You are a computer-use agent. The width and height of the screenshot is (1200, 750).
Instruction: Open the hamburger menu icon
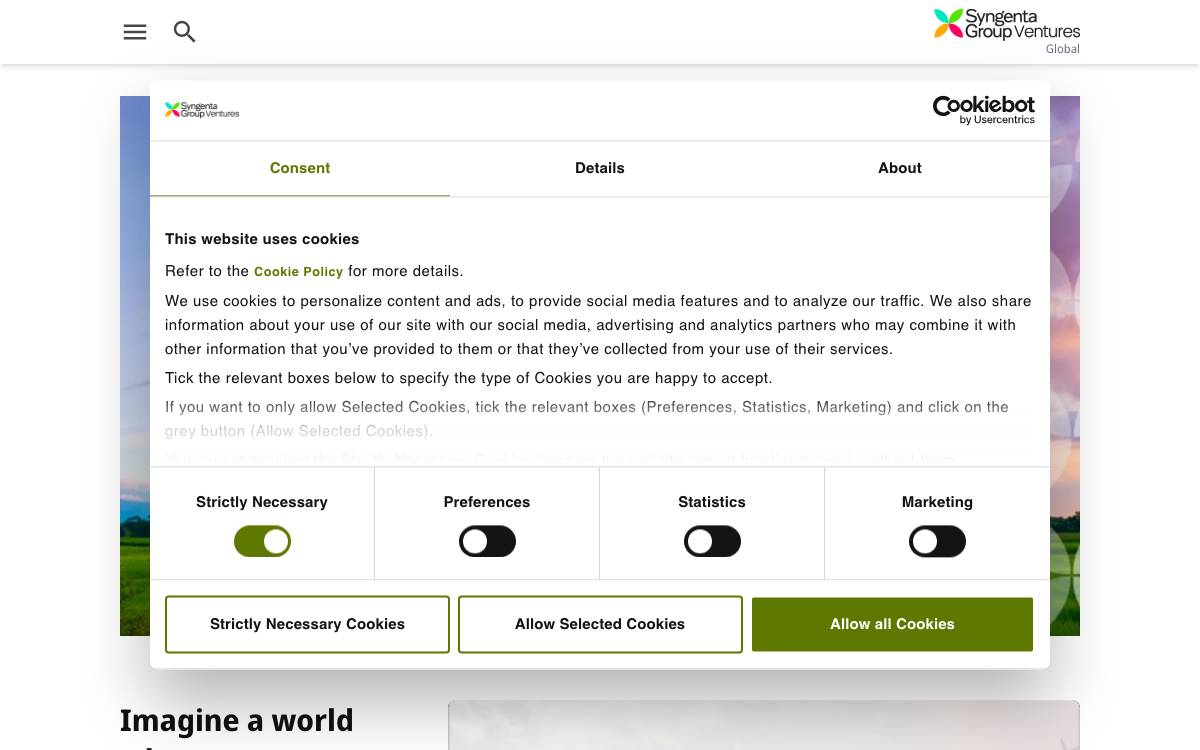coord(135,32)
